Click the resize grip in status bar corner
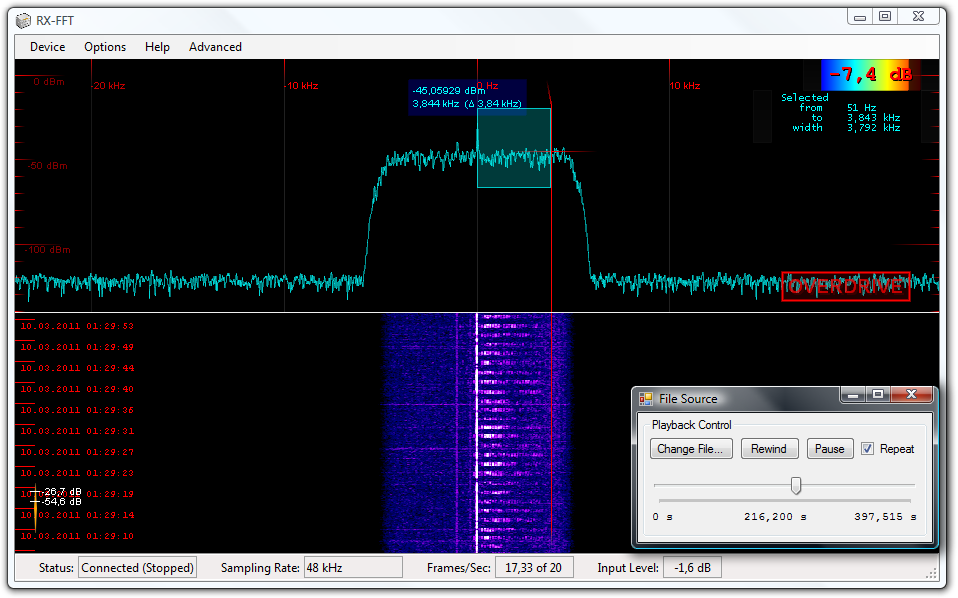This screenshot has width=958, height=598. [x=931, y=573]
